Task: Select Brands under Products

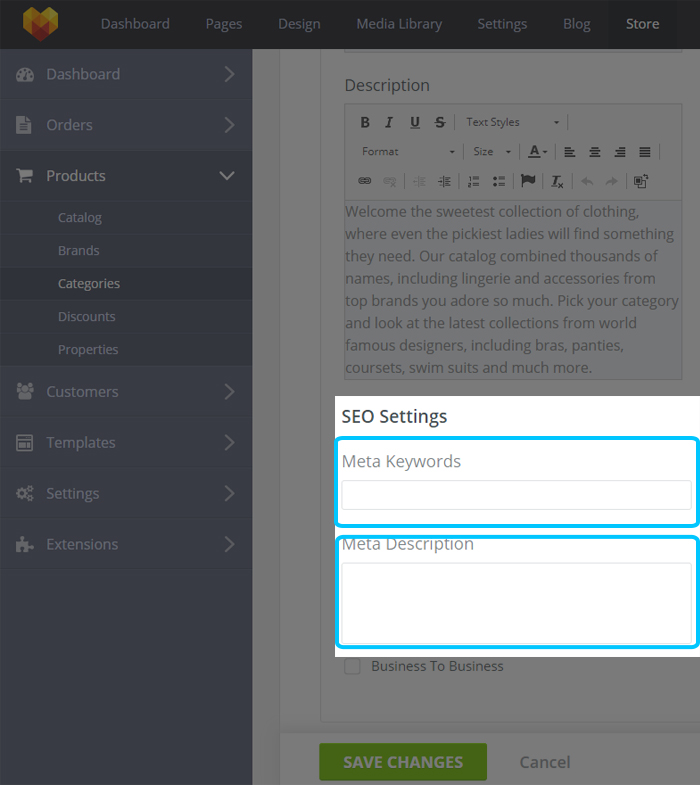Action: tap(79, 250)
